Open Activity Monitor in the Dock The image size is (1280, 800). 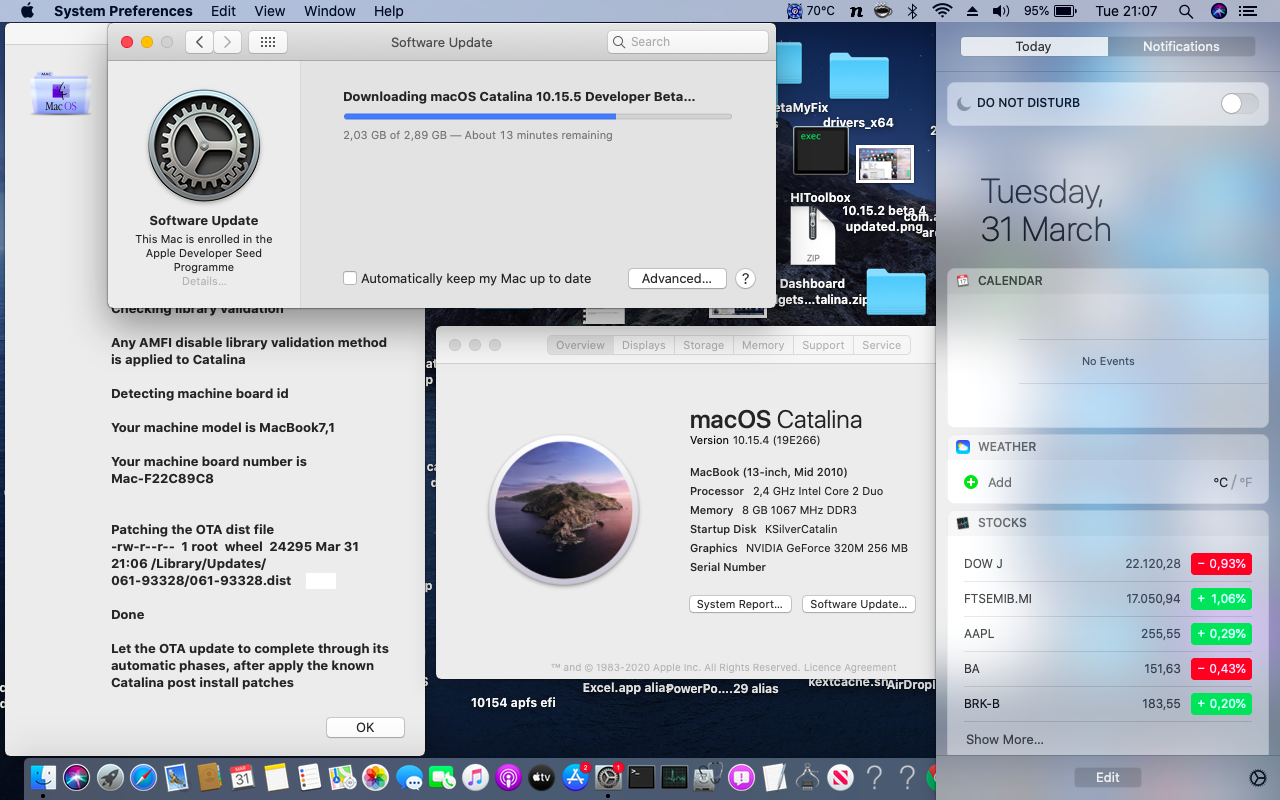tap(675, 777)
